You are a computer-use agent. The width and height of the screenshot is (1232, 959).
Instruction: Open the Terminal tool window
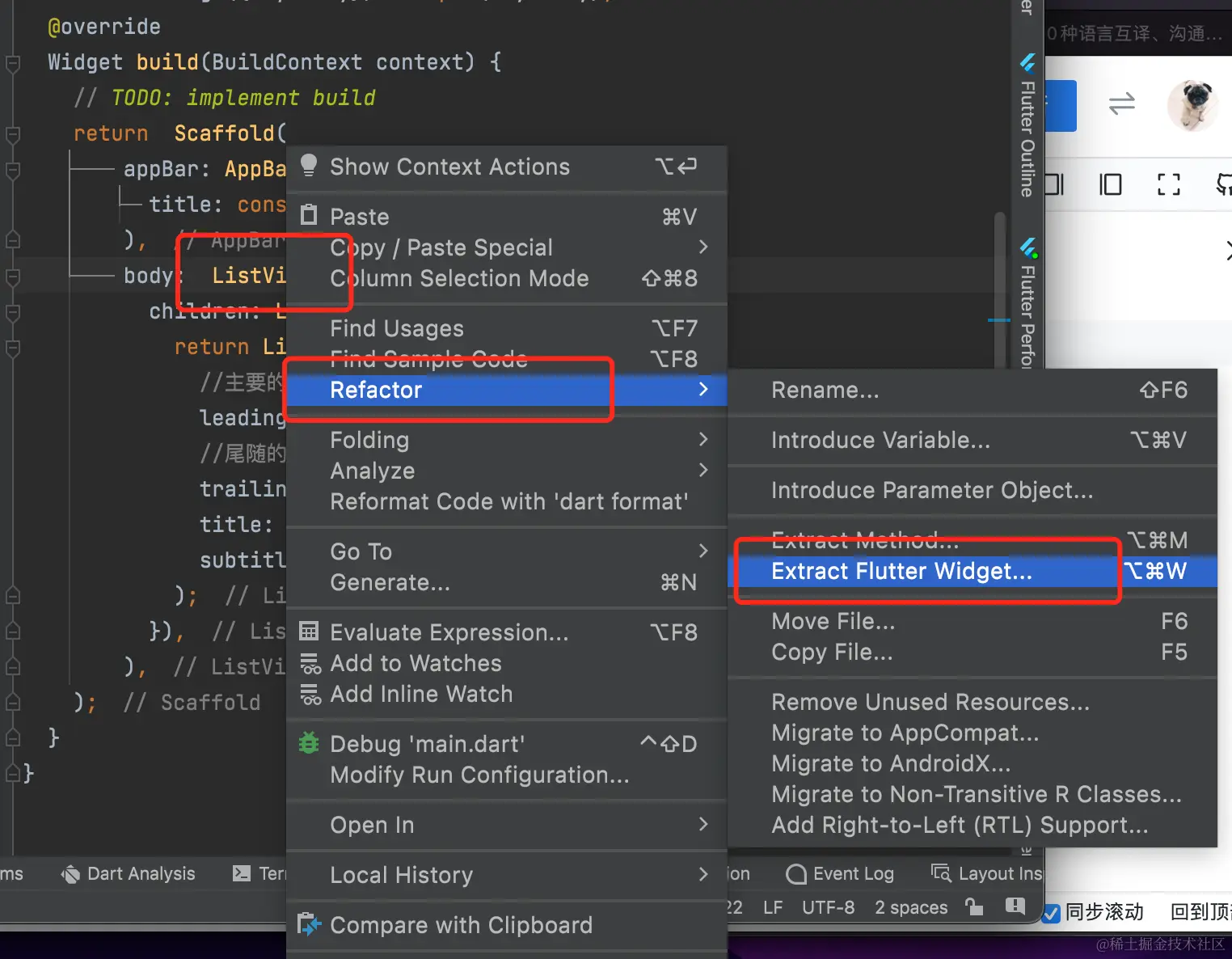[x=259, y=873]
